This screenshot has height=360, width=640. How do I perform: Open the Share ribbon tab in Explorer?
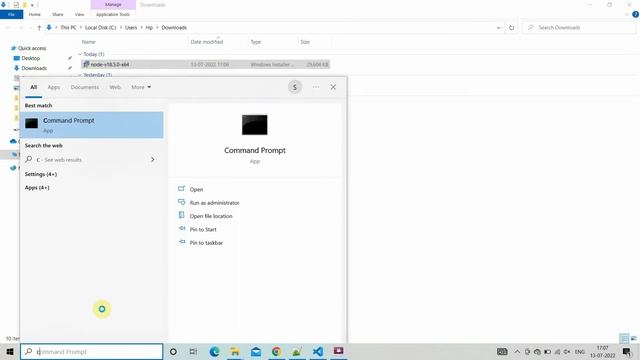tap(58, 14)
